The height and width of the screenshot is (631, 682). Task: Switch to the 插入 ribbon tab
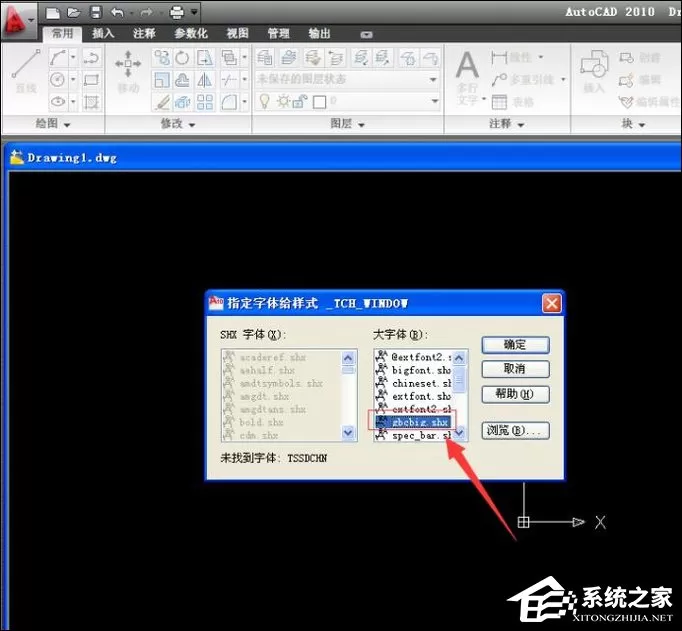pos(103,33)
